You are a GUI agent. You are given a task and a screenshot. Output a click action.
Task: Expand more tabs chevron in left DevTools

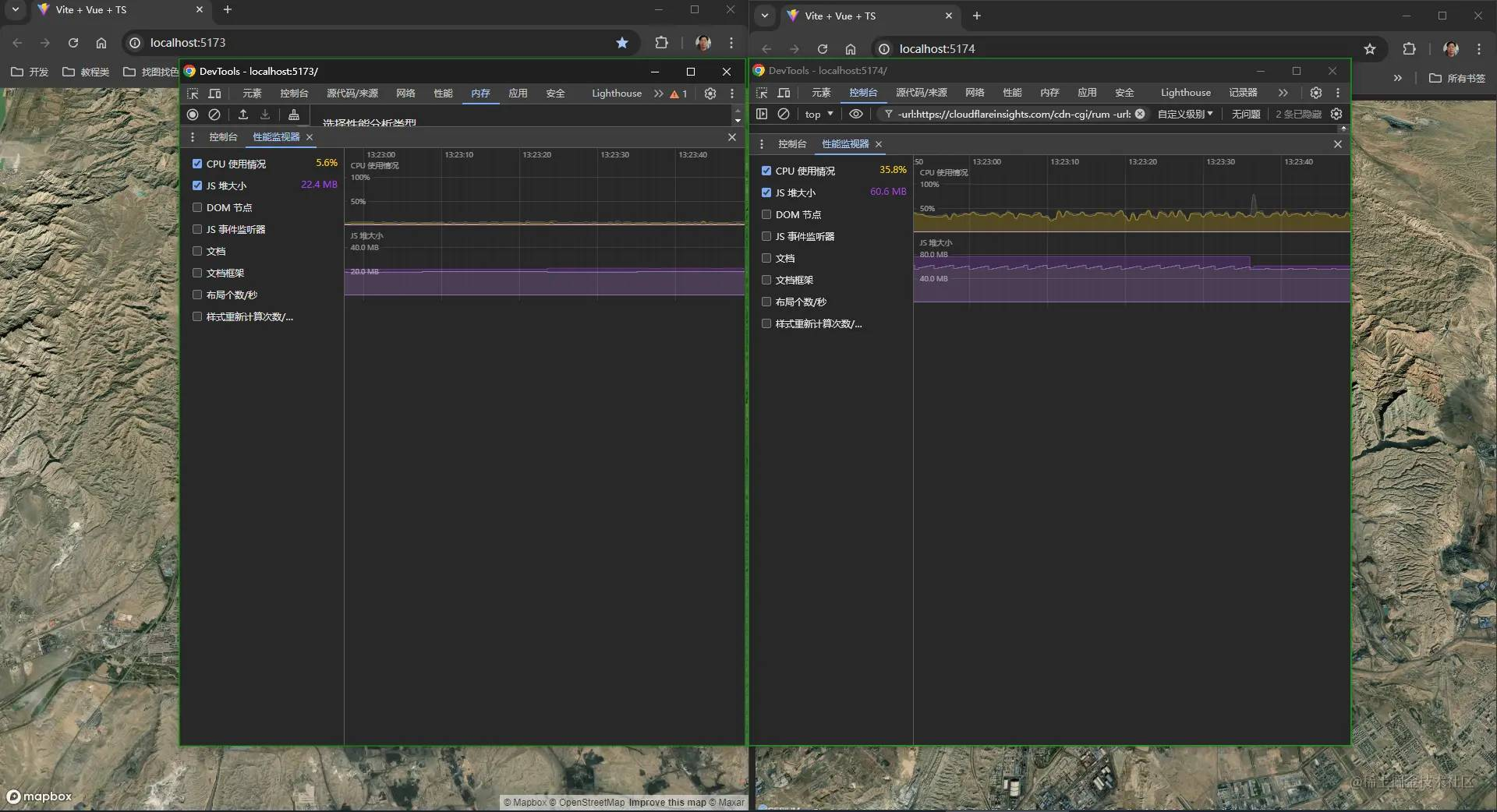coord(659,94)
